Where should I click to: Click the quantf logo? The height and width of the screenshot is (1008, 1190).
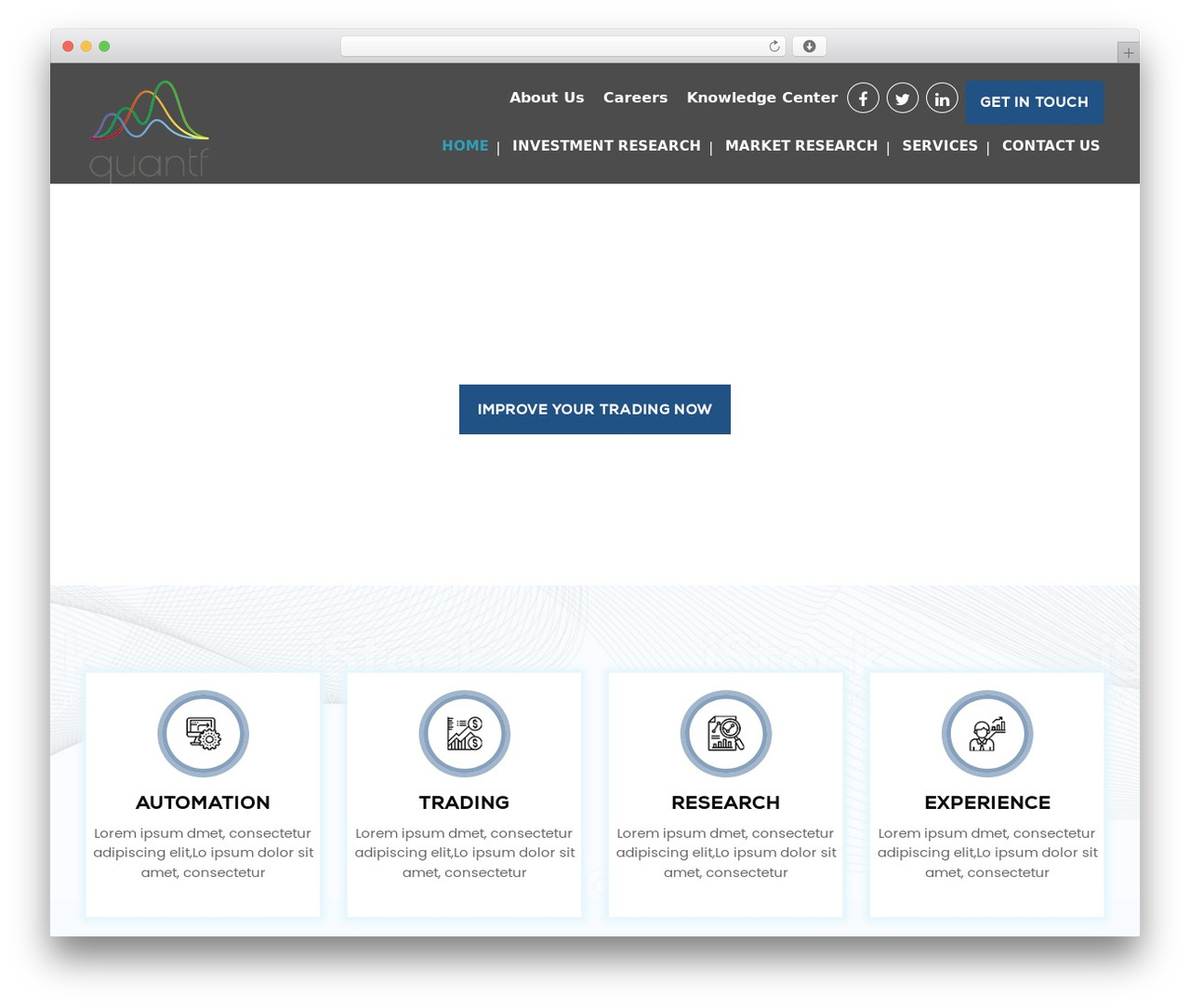pos(149,130)
